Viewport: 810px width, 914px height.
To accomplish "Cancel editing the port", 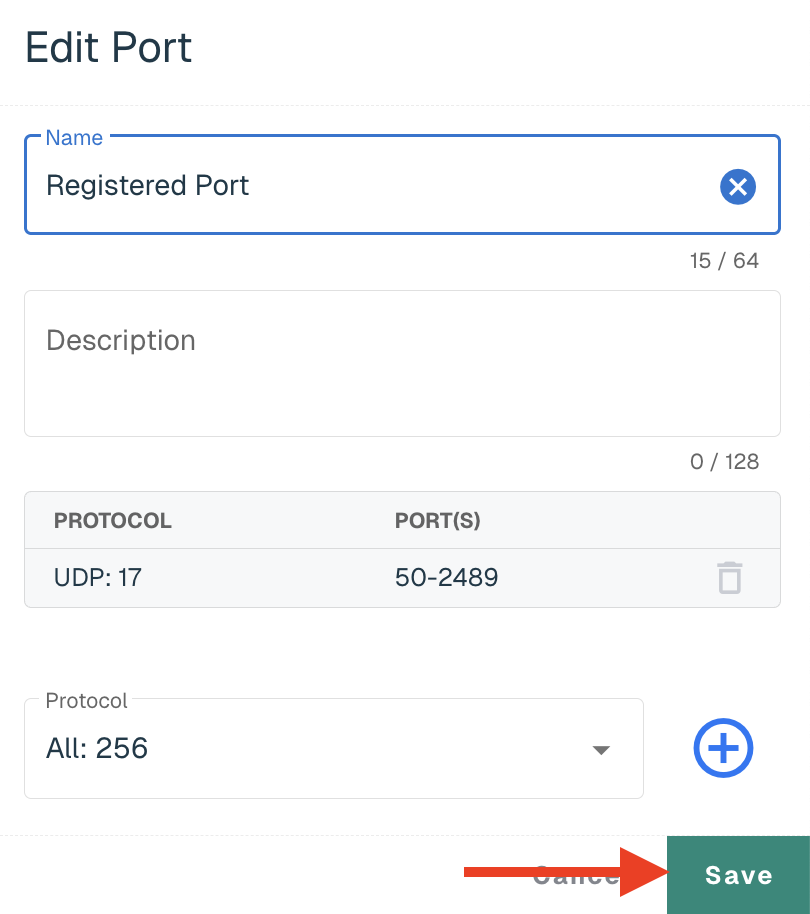I will [x=576, y=875].
